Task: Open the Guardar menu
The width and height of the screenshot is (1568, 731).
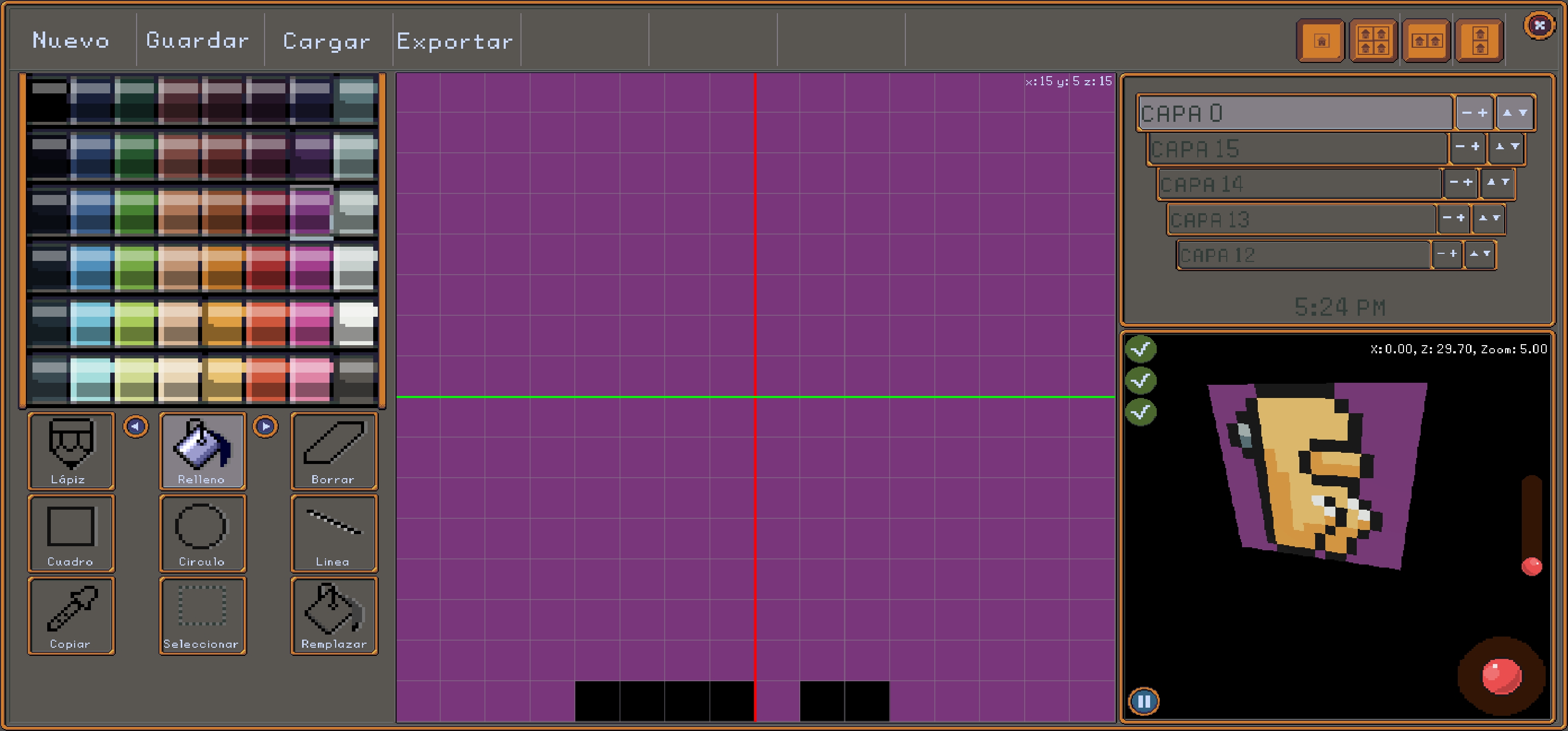Action: coord(198,41)
